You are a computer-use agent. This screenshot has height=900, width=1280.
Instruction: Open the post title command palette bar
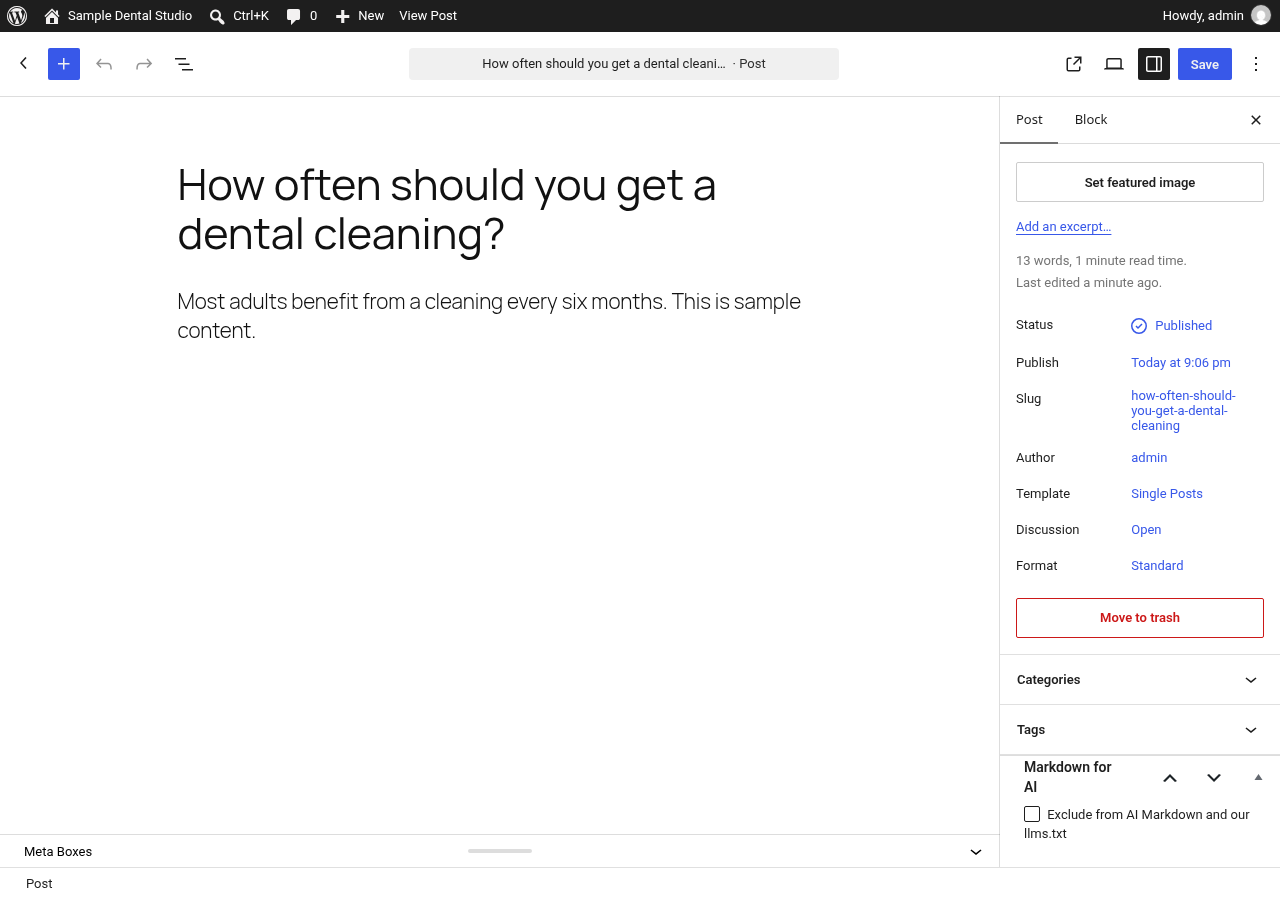624,64
